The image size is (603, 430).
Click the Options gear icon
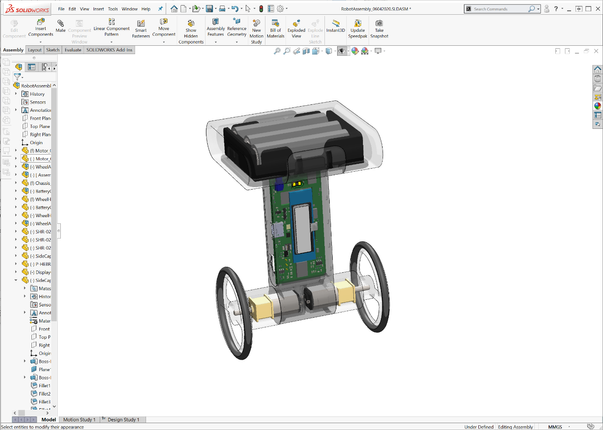[x=280, y=8]
